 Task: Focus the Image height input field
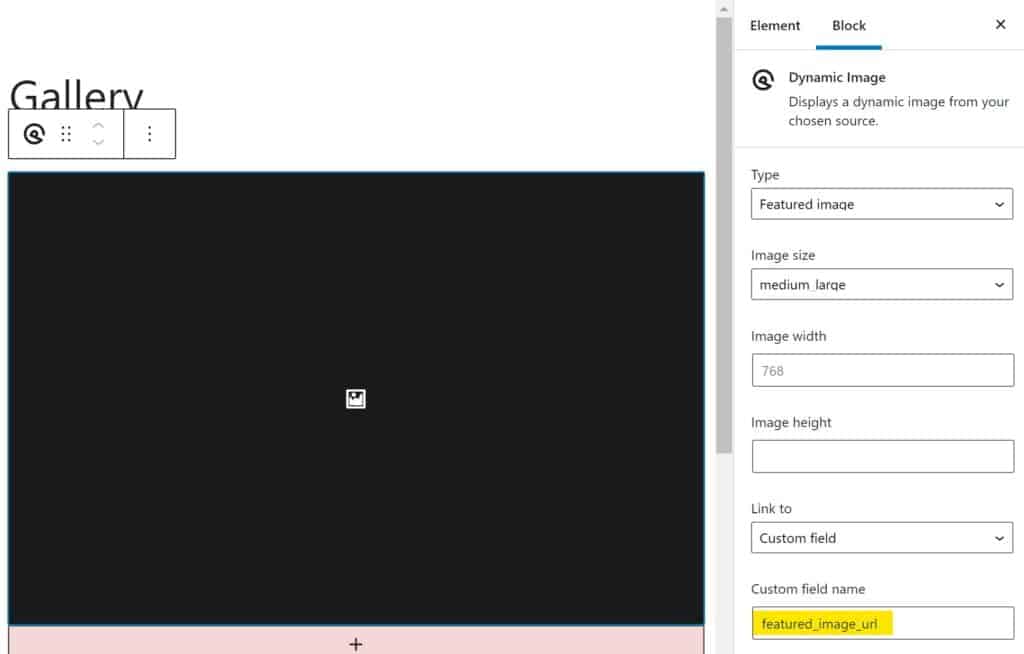[882, 456]
